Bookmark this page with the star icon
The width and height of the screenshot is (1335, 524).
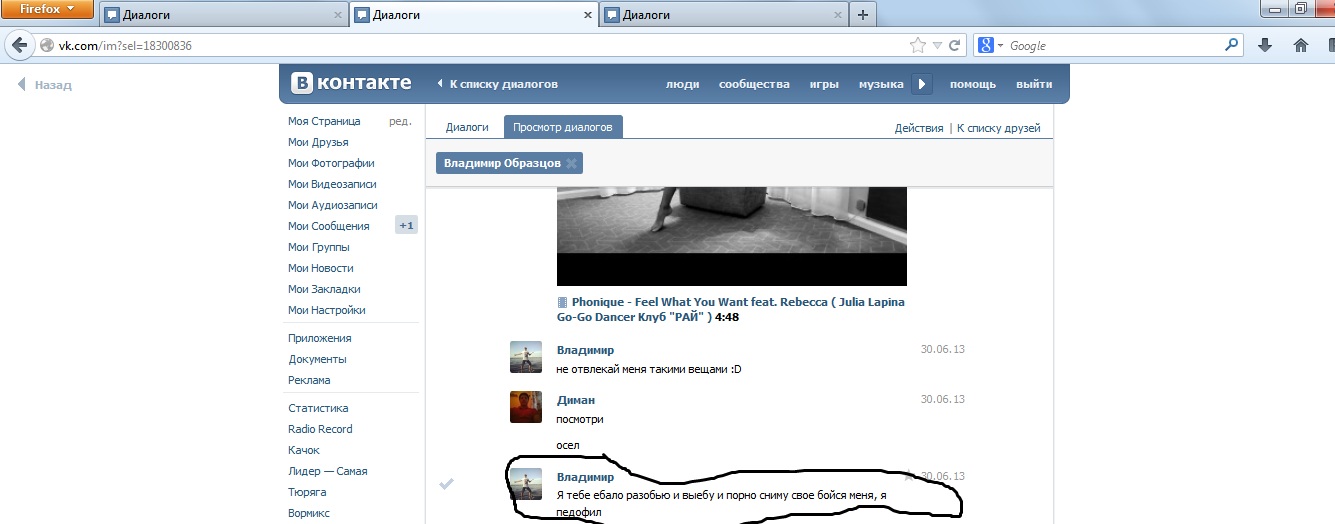pos(917,45)
